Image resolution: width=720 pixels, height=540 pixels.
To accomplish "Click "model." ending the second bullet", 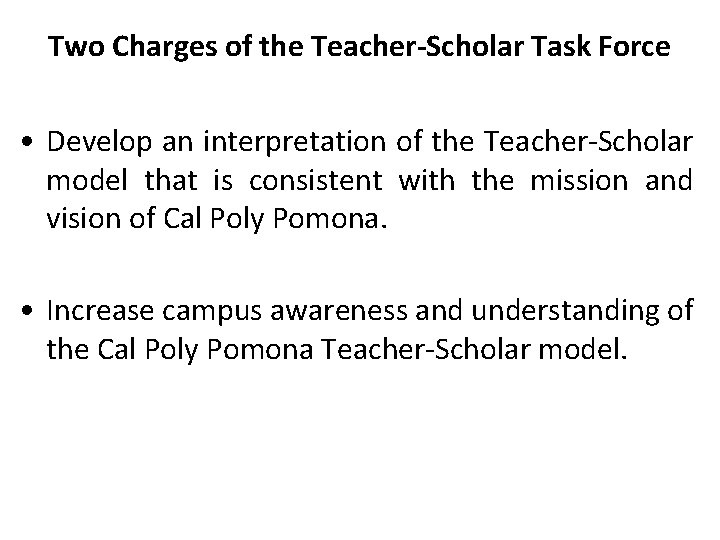I will pos(582,349).
